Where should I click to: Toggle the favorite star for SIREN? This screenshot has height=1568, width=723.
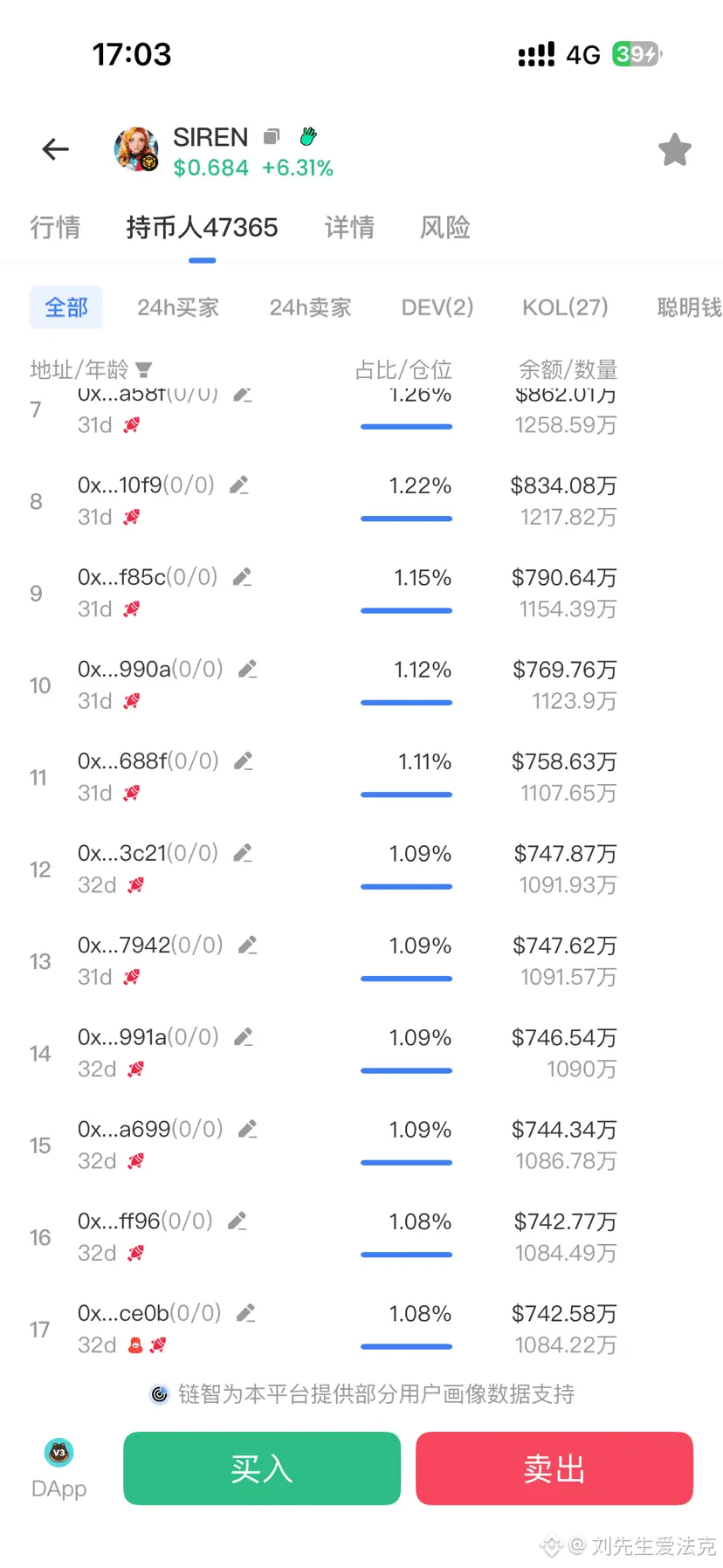pos(674,149)
